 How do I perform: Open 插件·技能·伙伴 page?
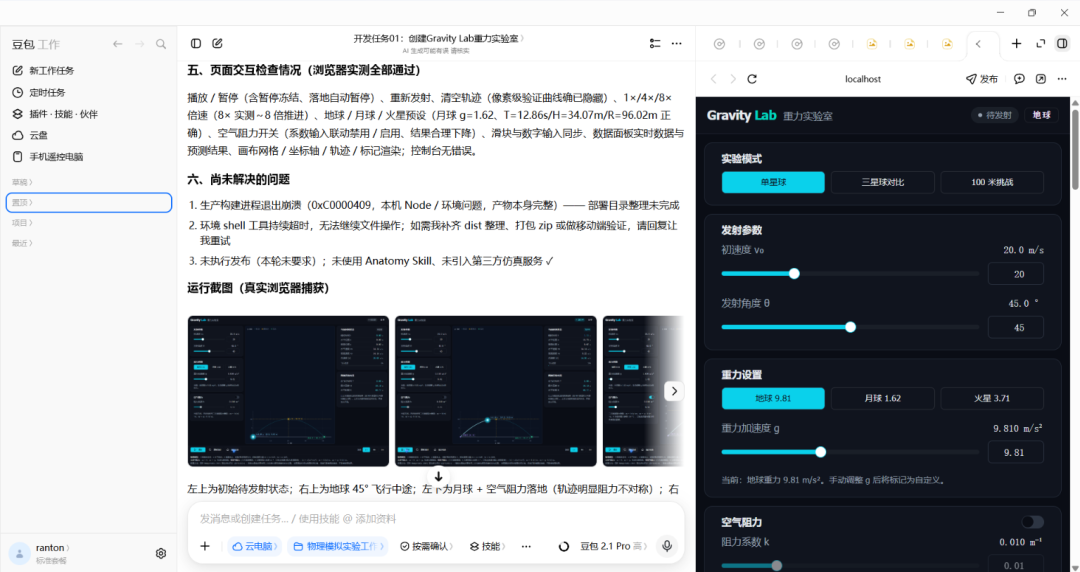pos(55,114)
